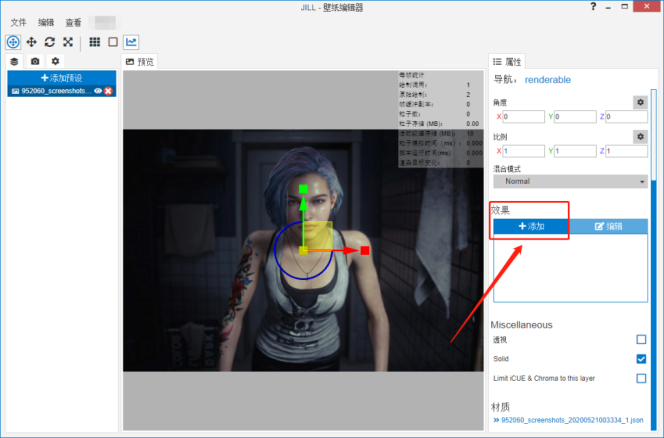The image size is (664, 438).
Task: Open the gear settings tab in left panel
Action: coord(55,61)
